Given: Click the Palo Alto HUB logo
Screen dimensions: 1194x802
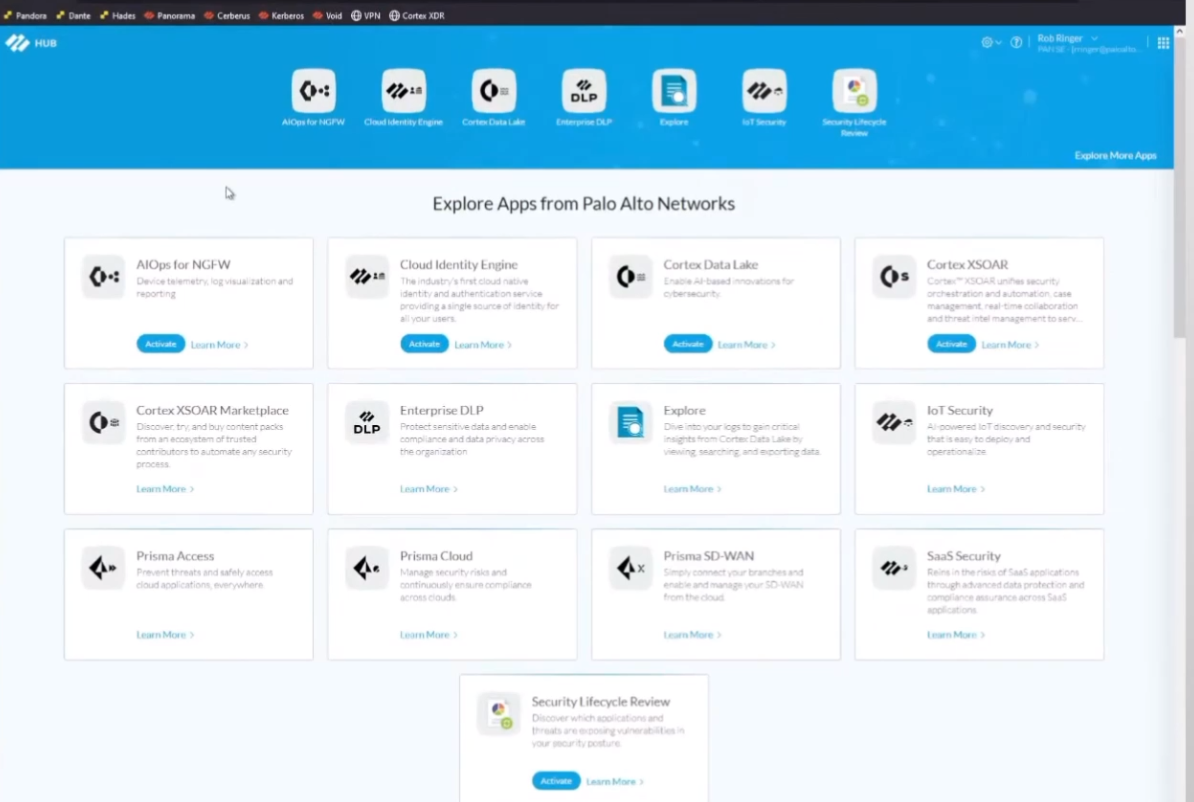Looking at the screenshot, I should [x=30, y=43].
